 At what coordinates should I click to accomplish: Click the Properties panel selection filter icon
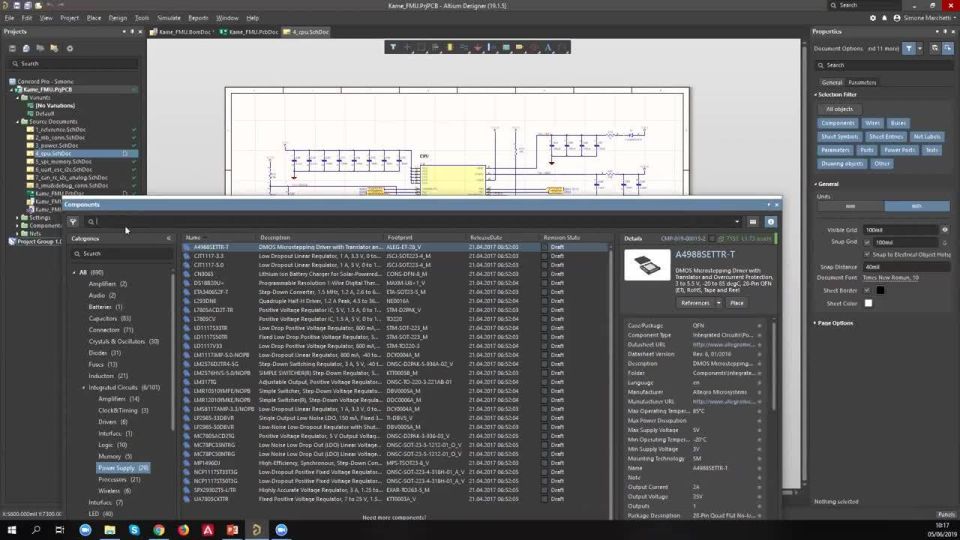point(909,48)
